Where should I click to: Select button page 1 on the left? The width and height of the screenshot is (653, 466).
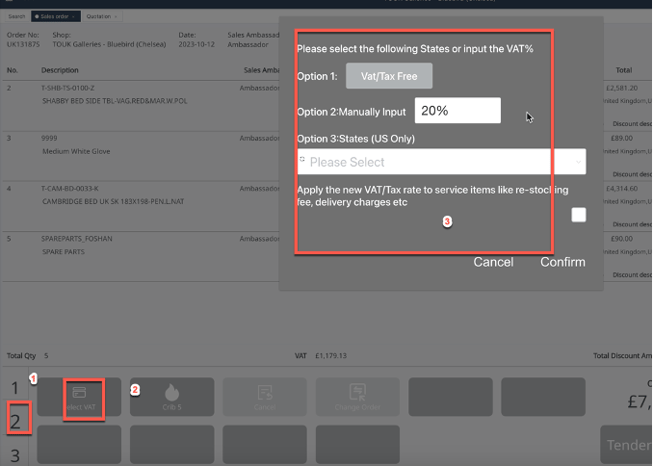pyautogui.click(x=15, y=388)
